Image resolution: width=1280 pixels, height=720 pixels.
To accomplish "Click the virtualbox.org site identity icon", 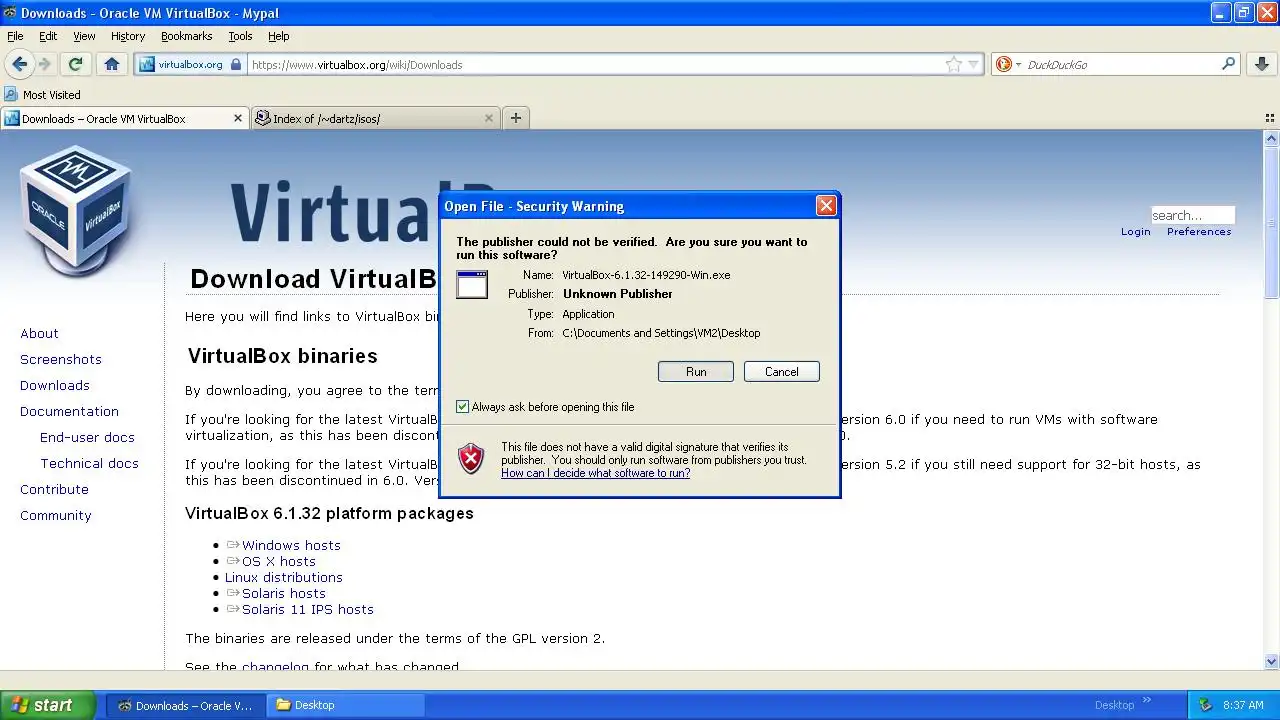I will pos(189,64).
